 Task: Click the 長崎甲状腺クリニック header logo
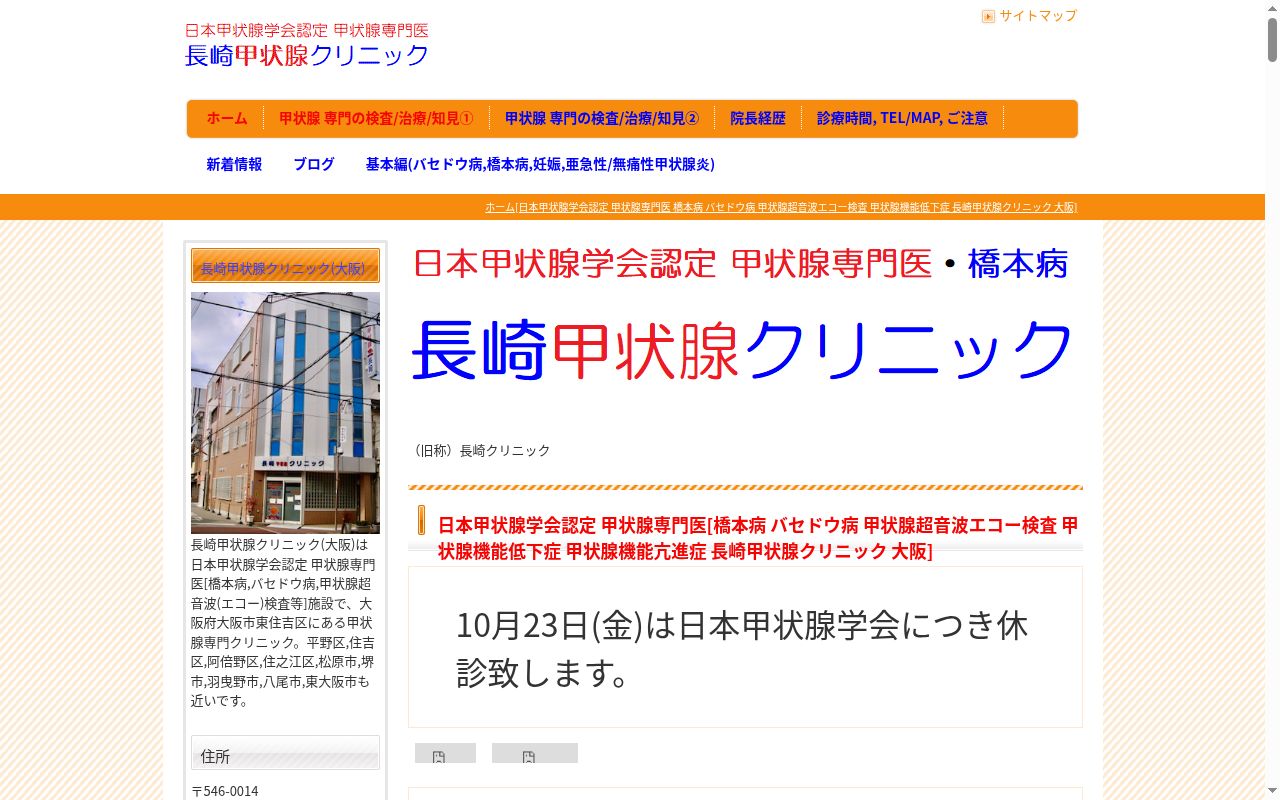pos(307,45)
